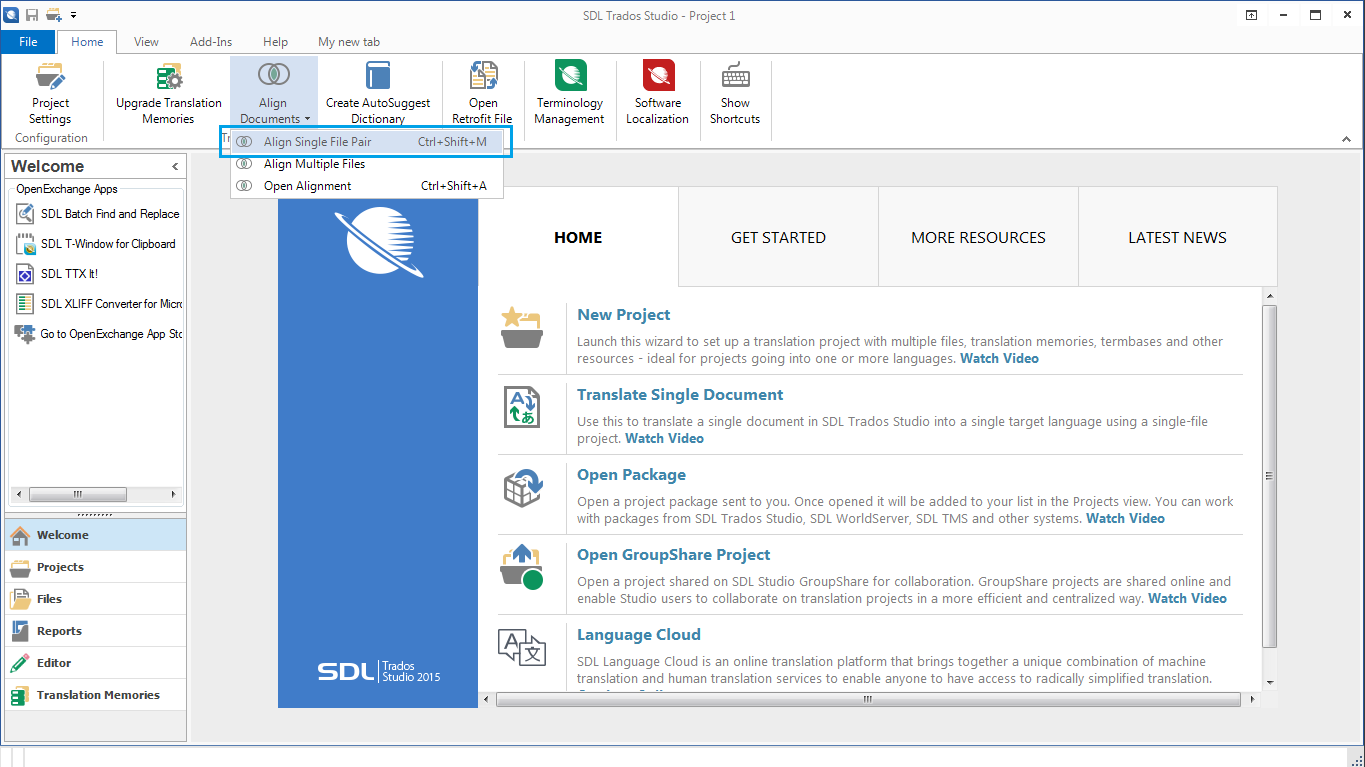
Task: Select the My new tab ribbon tab
Action: pyautogui.click(x=349, y=42)
